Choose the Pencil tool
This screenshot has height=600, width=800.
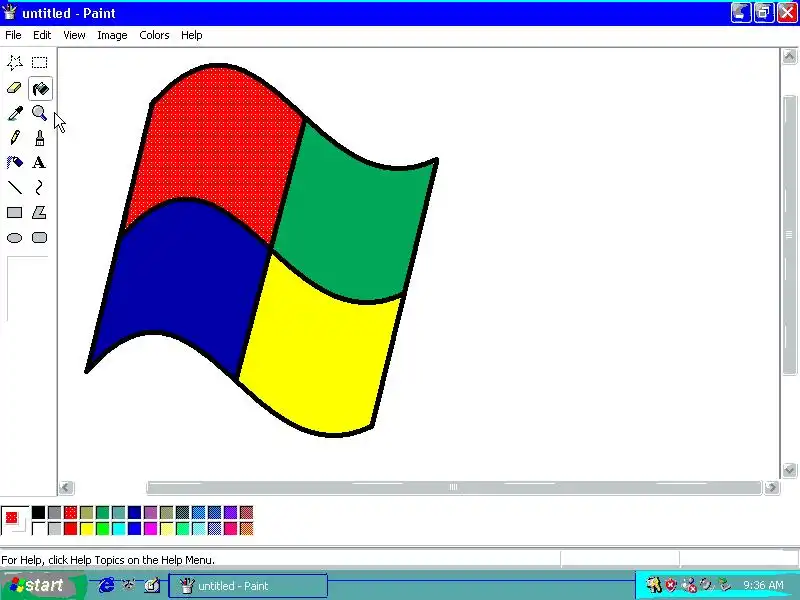coord(14,138)
